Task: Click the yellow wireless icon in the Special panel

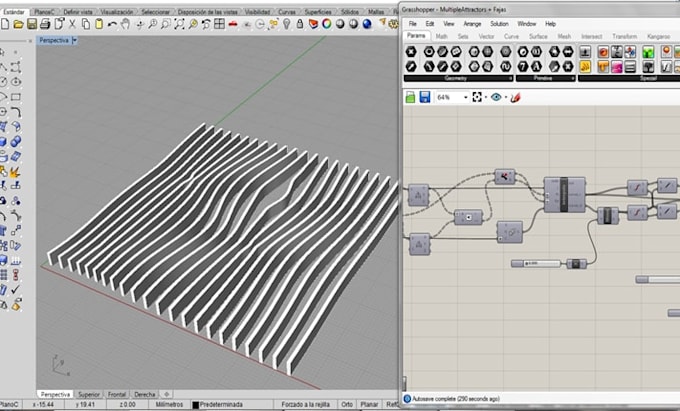Action: coord(585,67)
